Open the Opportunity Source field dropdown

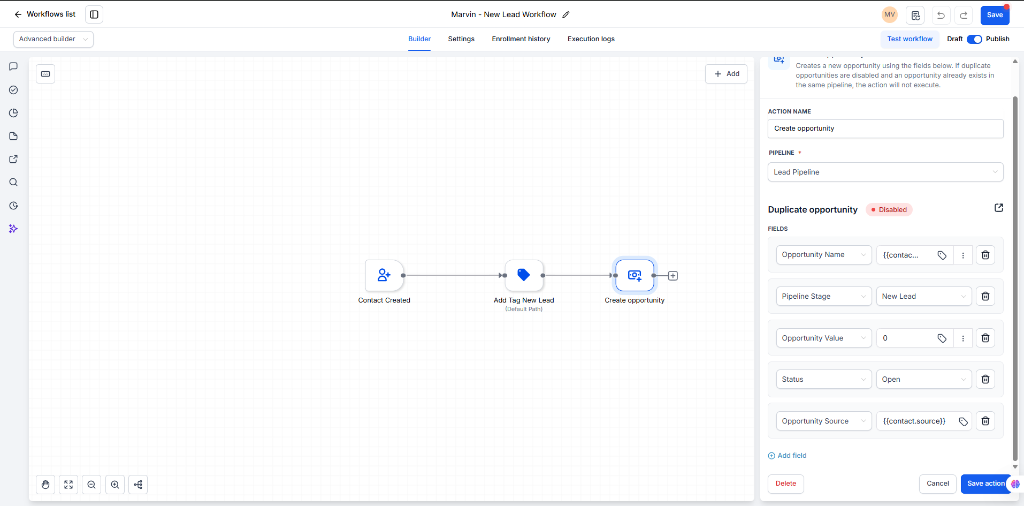[x=824, y=421]
